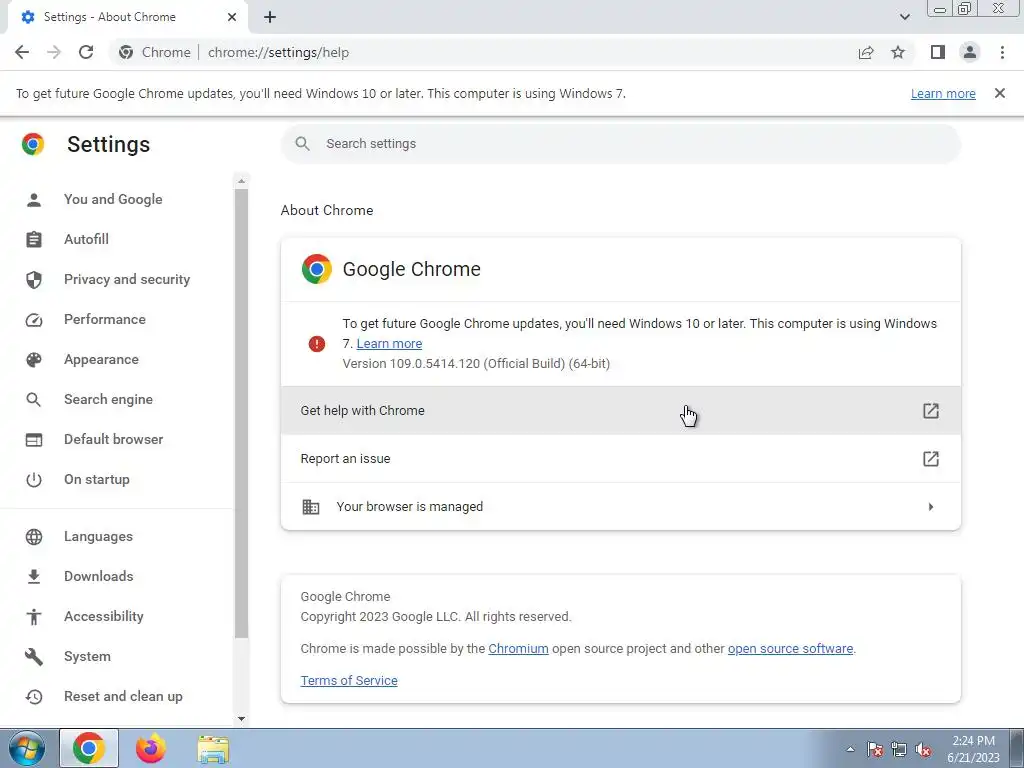This screenshot has height=768, width=1024.
Task: Click the Report an issue external icon
Action: 931,458
